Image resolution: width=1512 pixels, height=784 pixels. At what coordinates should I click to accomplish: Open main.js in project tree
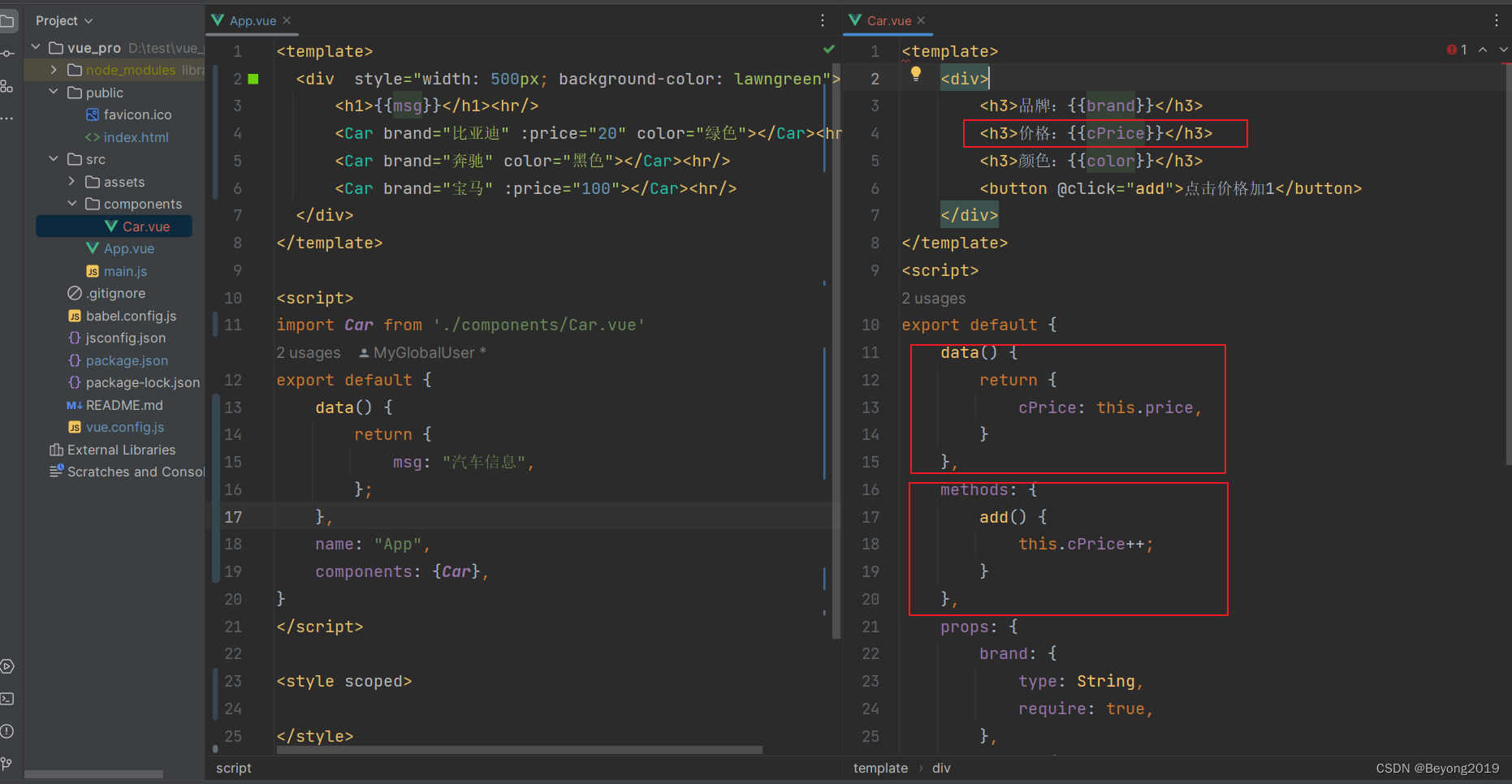[x=117, y=271]
